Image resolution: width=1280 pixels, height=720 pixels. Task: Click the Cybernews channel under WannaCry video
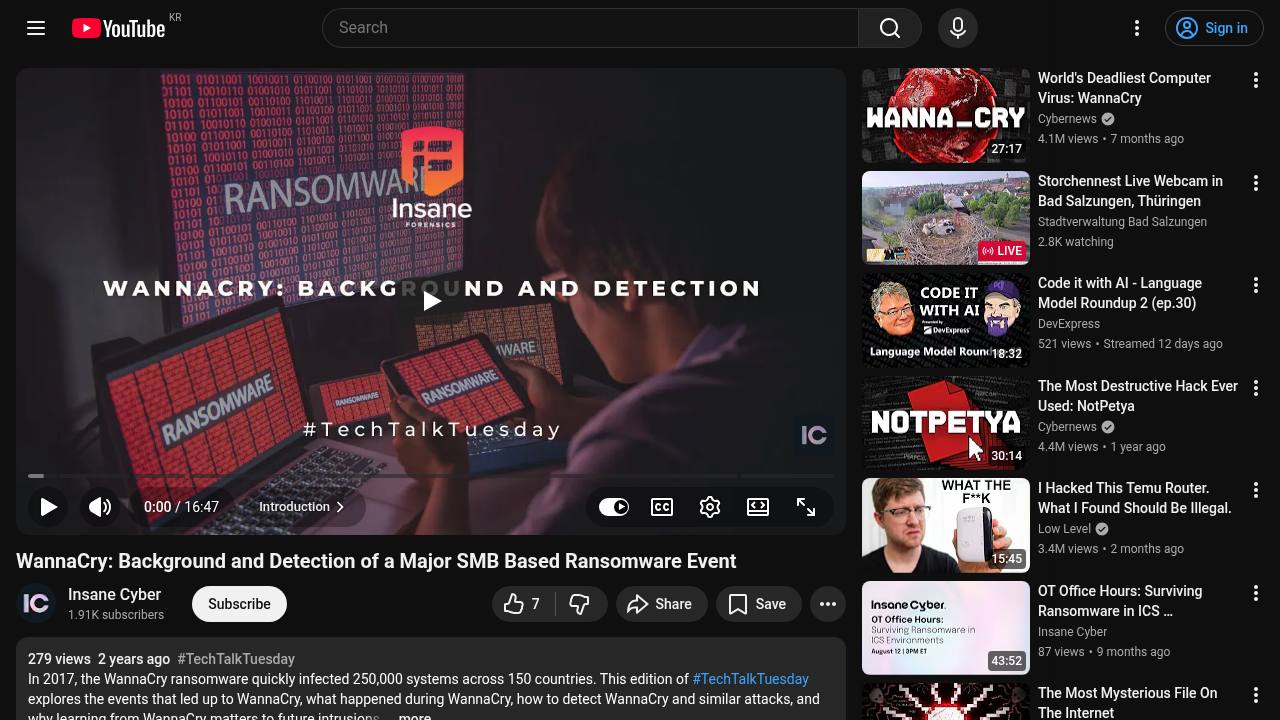pyautogui.click(x=1067, y=119)
